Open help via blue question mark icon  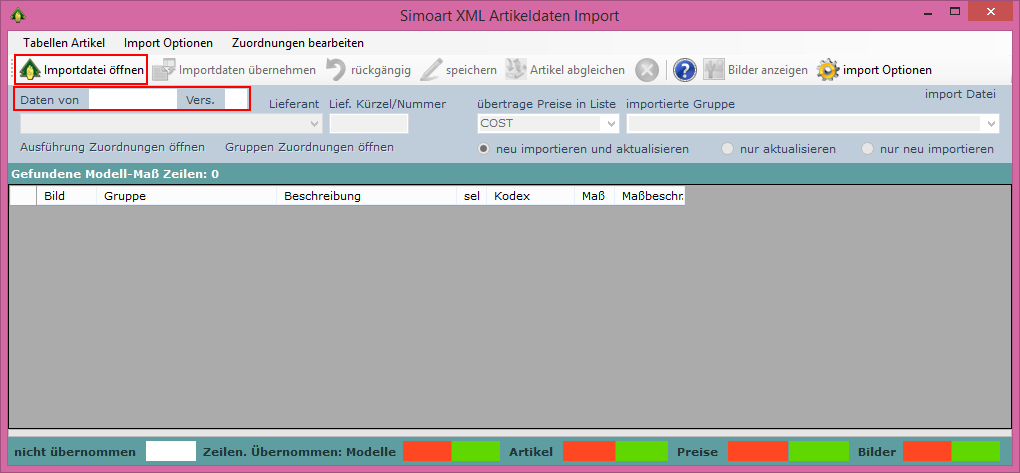coord(685,70)
